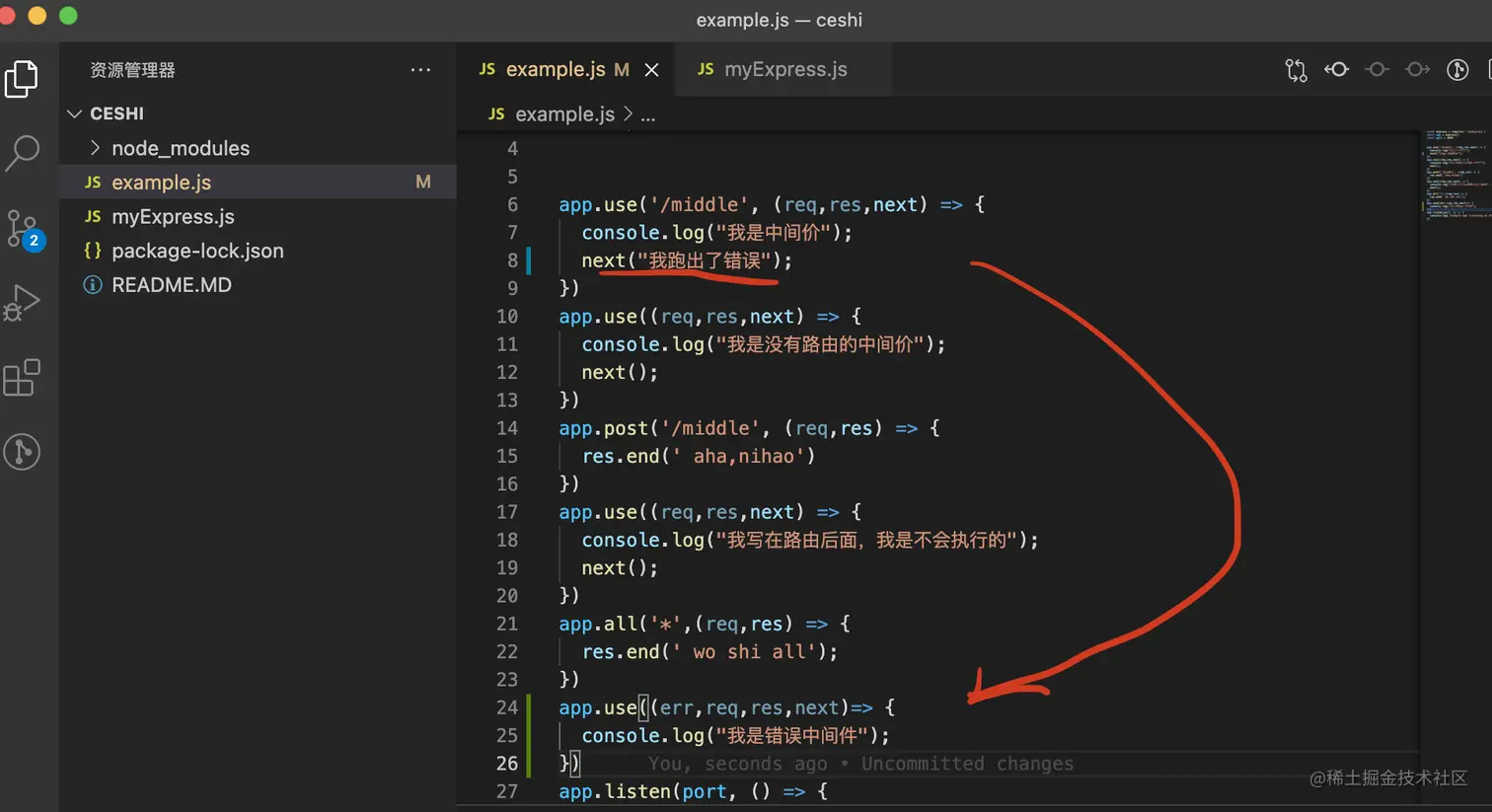
Task: Click the compare changes icon in editor toolbar
Action: click(1296, 70)
